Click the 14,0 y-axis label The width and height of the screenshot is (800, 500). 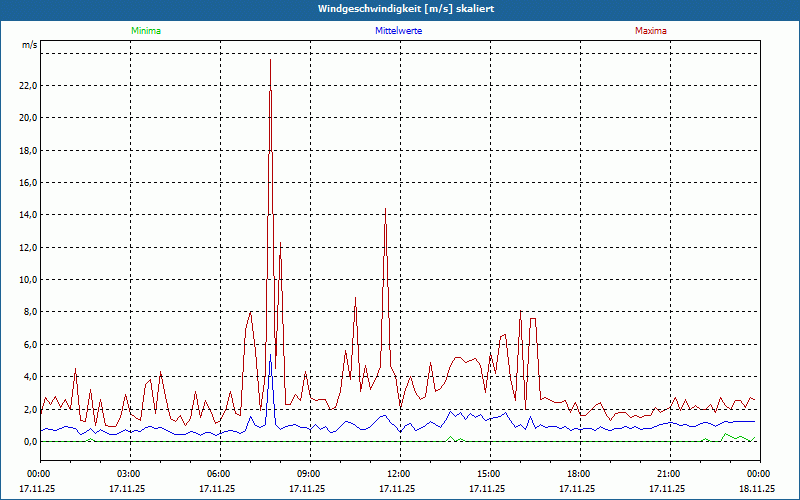[x=28, y=215]
